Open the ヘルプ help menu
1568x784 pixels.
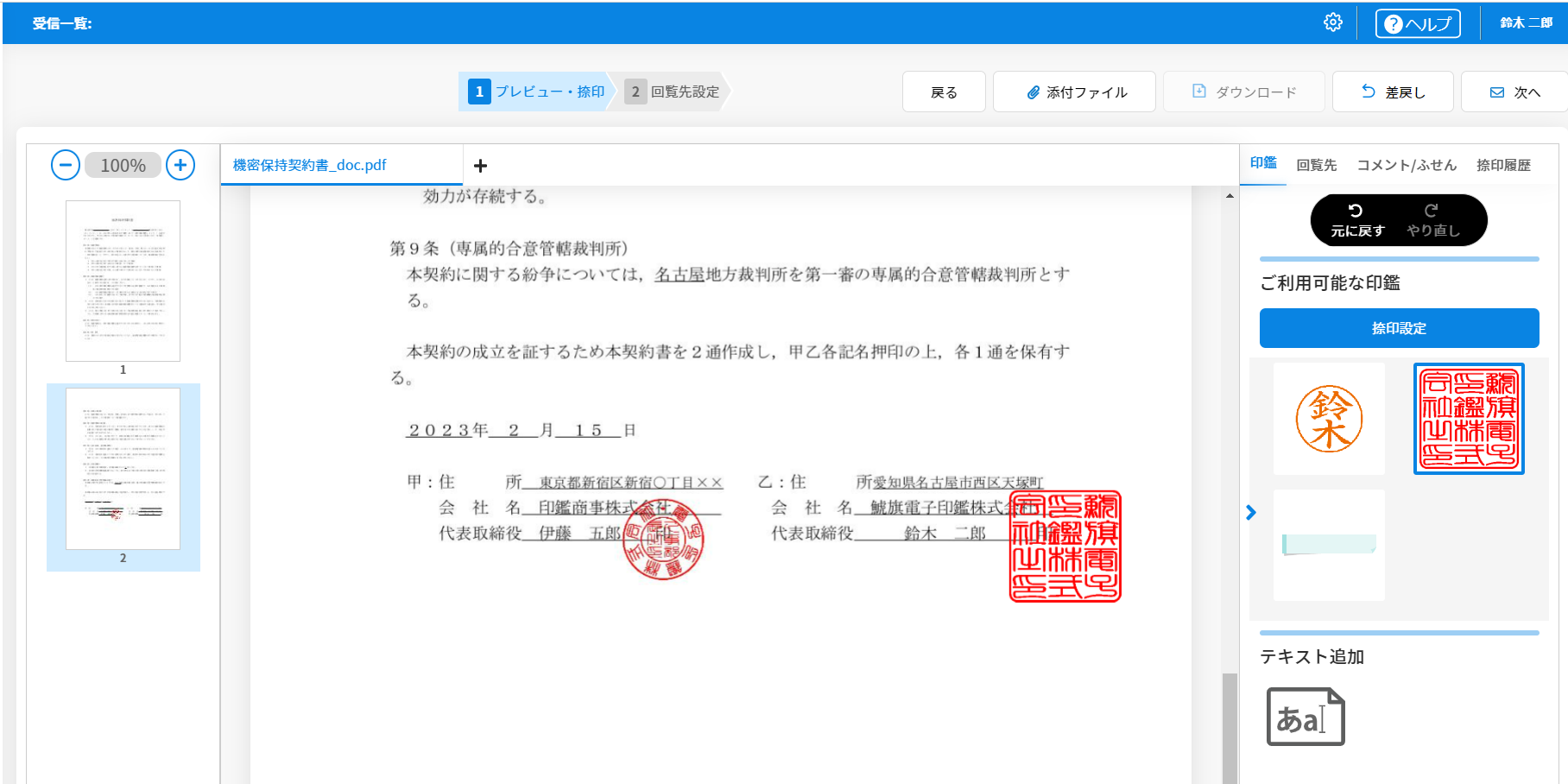click(1417, 23)
